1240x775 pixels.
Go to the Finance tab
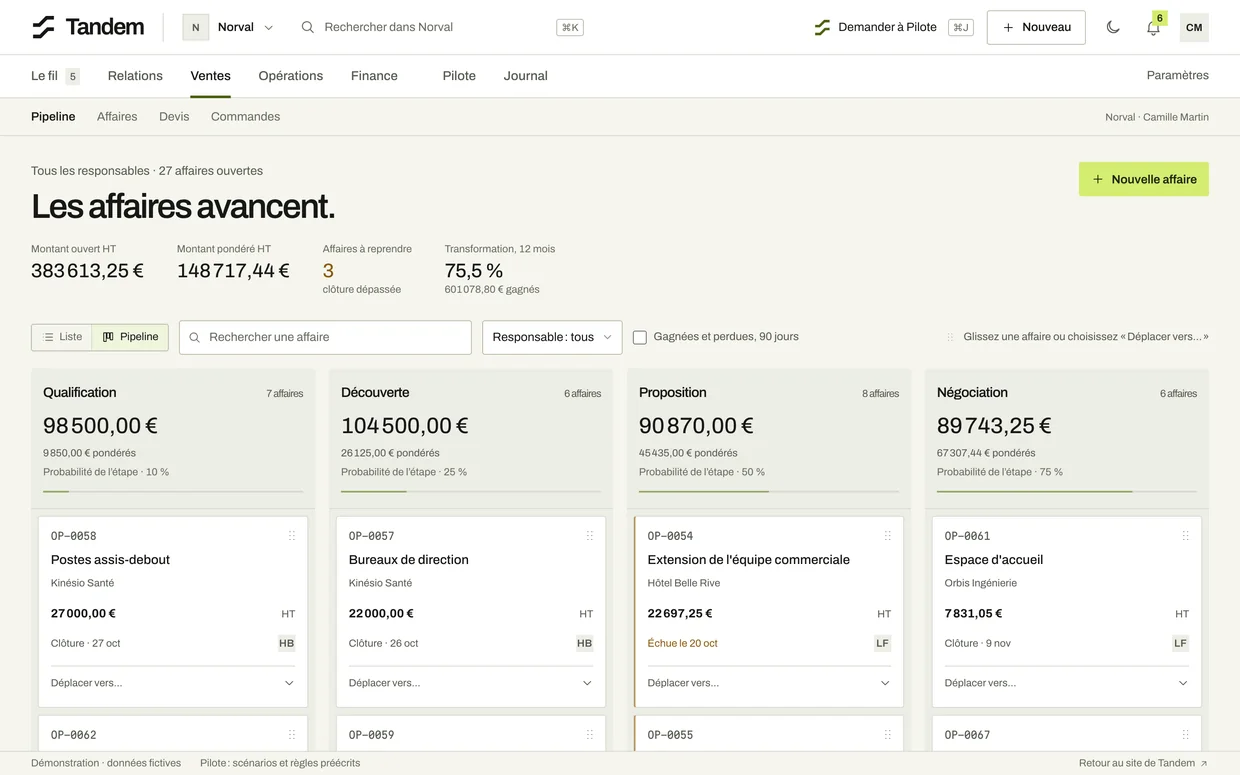tap(374, 76)
